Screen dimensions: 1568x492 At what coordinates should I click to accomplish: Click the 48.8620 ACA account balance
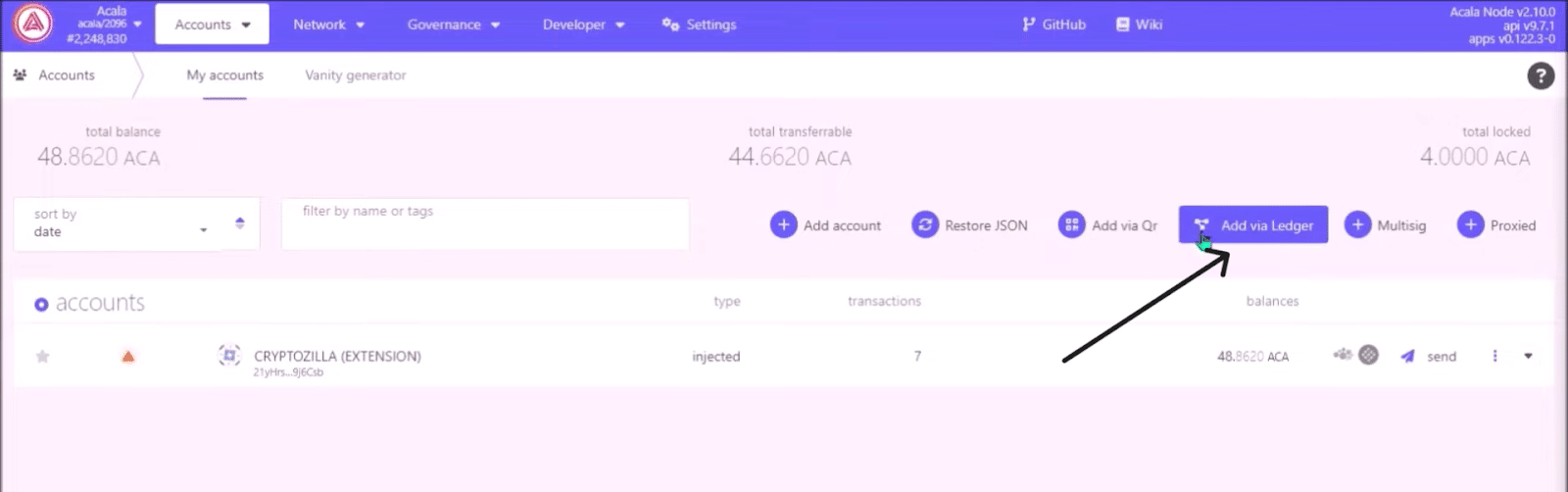pyautogui.click(x=1252, y=357)
